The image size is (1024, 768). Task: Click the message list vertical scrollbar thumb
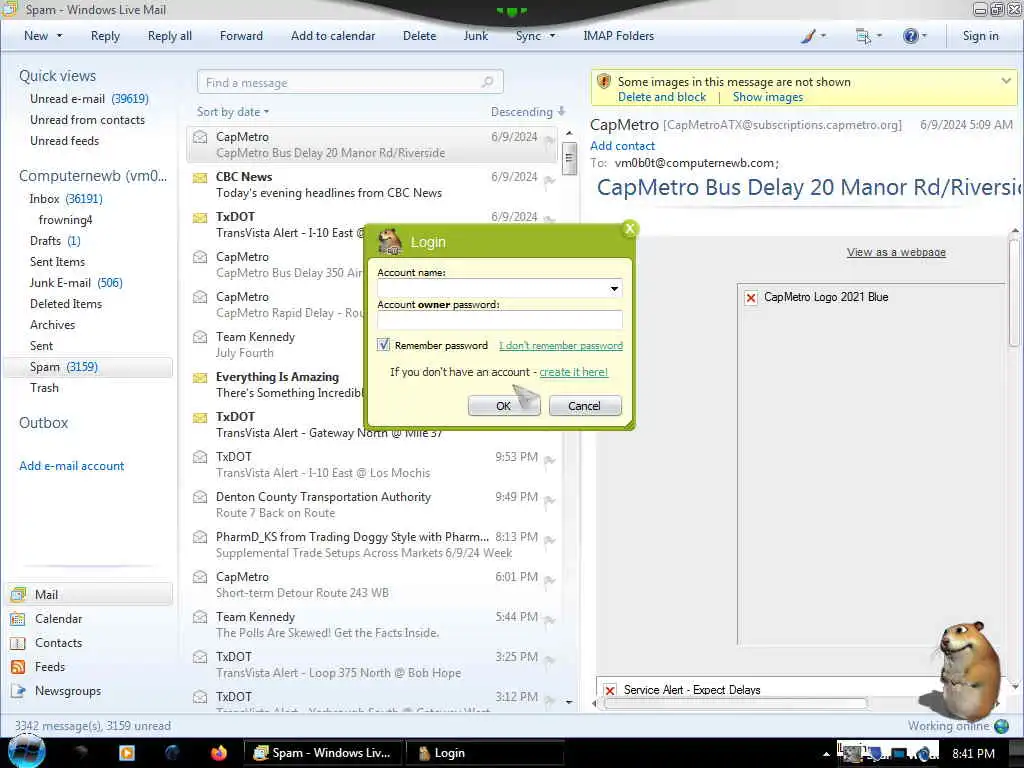coord(569,157)
